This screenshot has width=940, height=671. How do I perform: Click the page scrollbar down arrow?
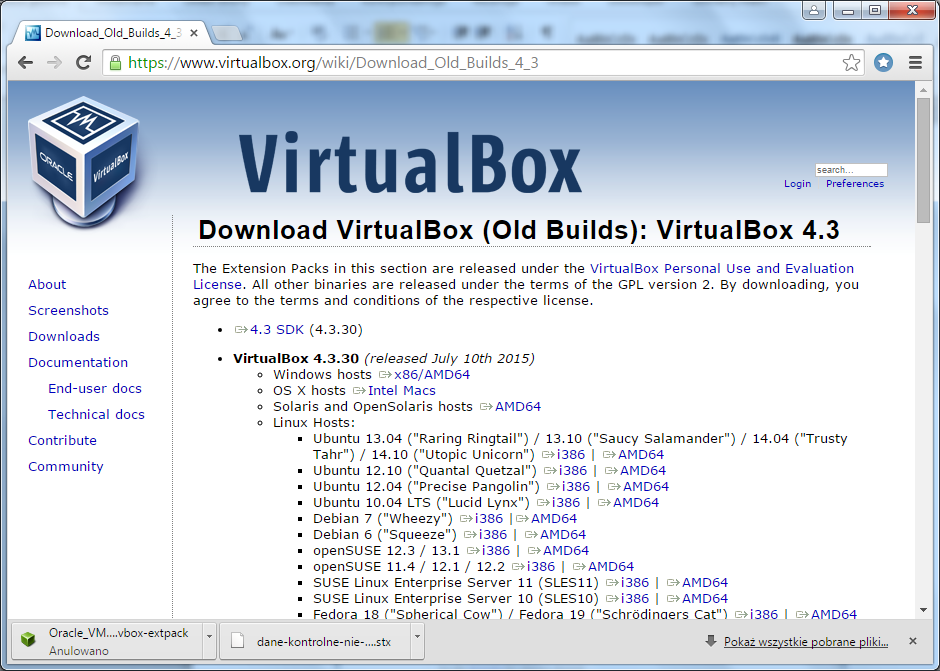click(923, 610)
